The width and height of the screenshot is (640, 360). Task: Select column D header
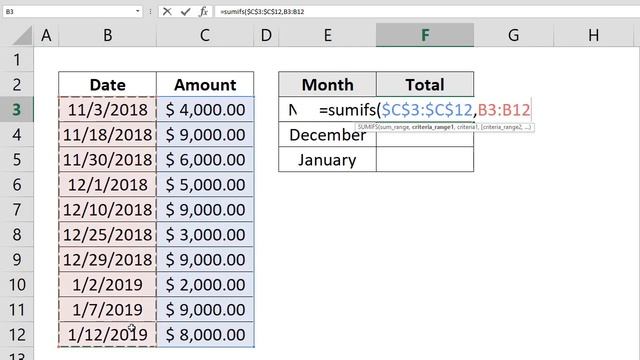266,35
